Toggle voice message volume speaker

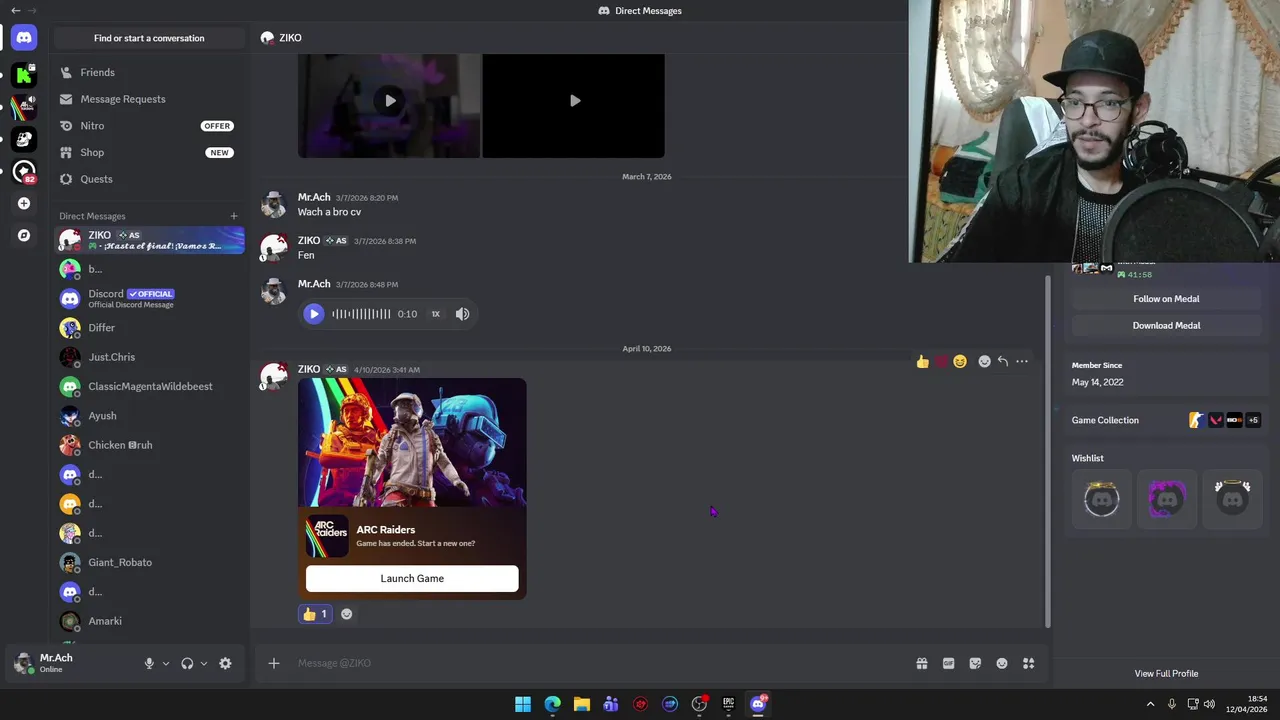click(462, 314)
